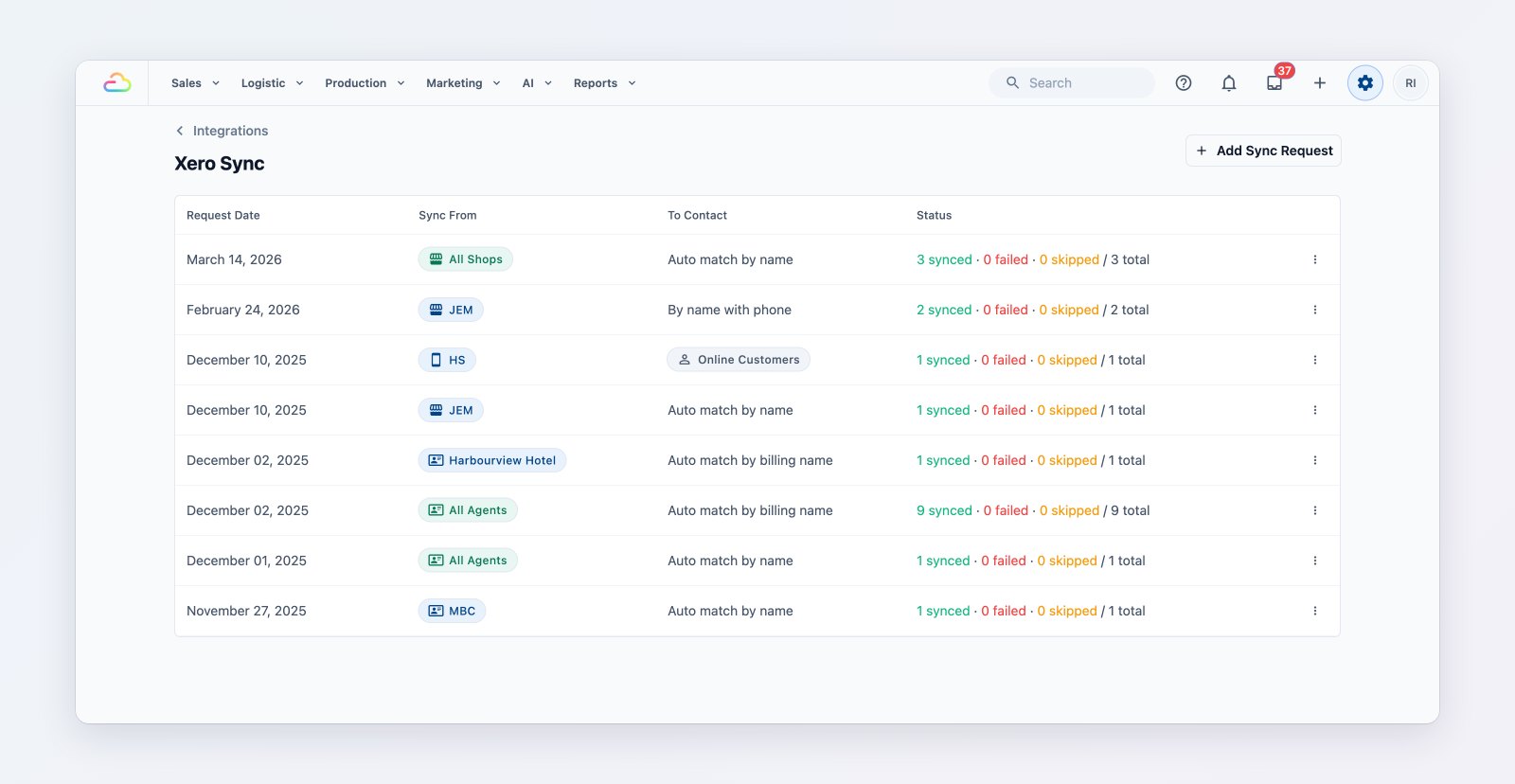Screen dimensions: 1515x784
Task: Click "3 synced" status text
Action: [x=945, y=259]
